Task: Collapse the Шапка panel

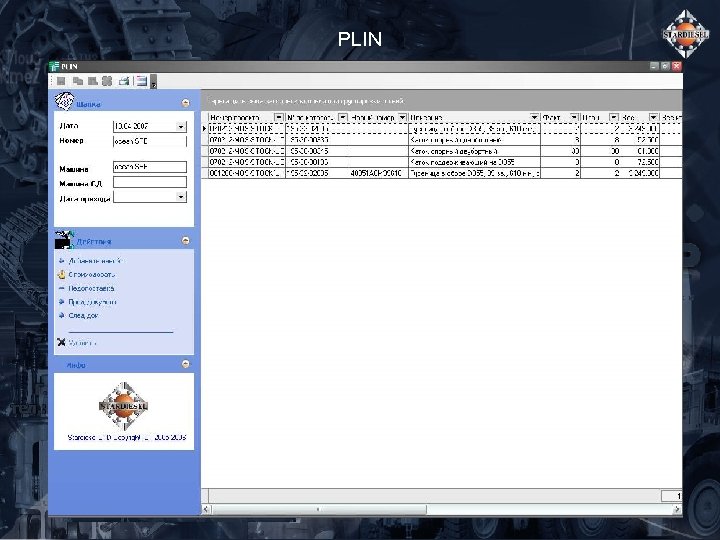Action: (x=186, y=103)
